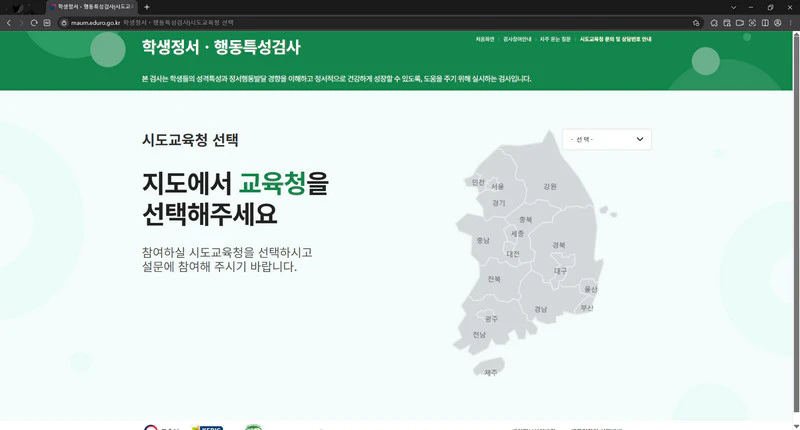The image size is (800, 430).
Task: Select 충북 region on the map
Action: click(x=526, y=219)
